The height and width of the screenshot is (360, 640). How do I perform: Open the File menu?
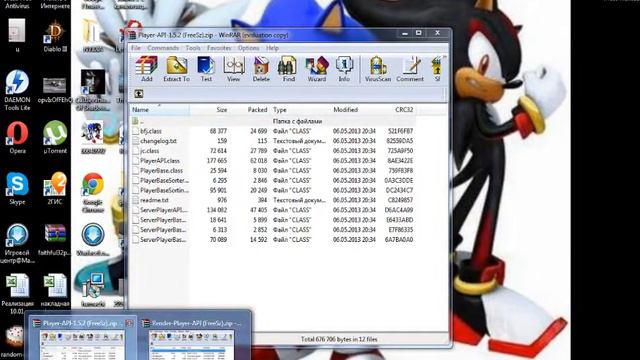pyautogui.click(x=136, y=48)
